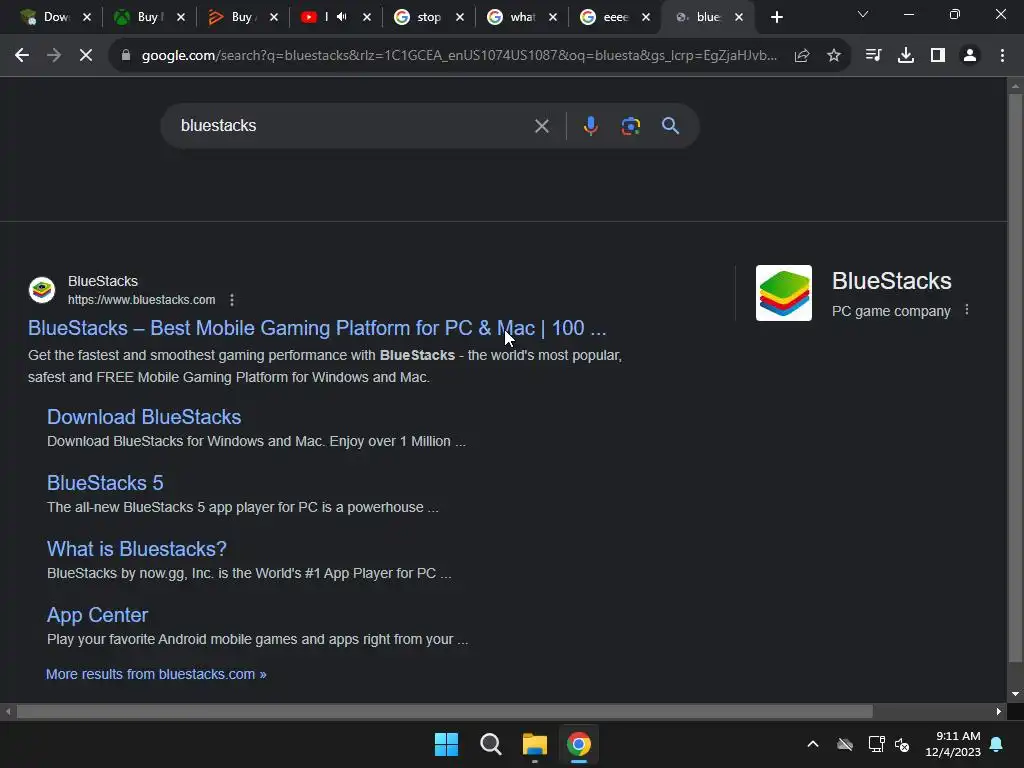Open the tab search chevron
The image size is (1024, 768).
[863, 14]
